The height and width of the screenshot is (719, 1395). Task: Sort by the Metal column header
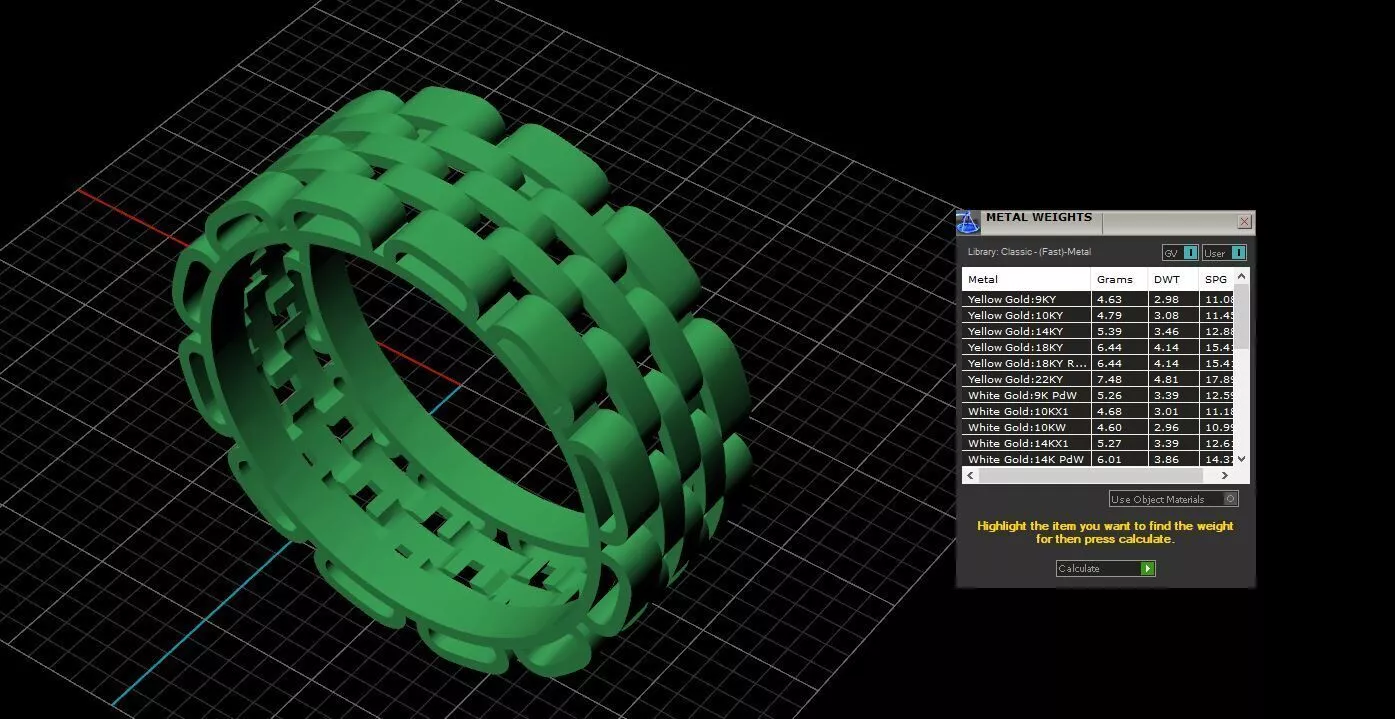[1026, 279]
